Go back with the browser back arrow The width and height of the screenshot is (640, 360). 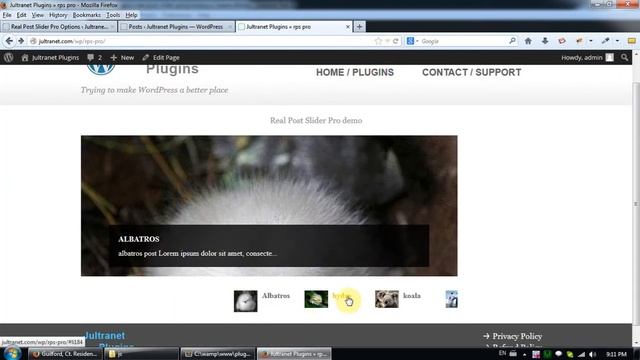9,41
